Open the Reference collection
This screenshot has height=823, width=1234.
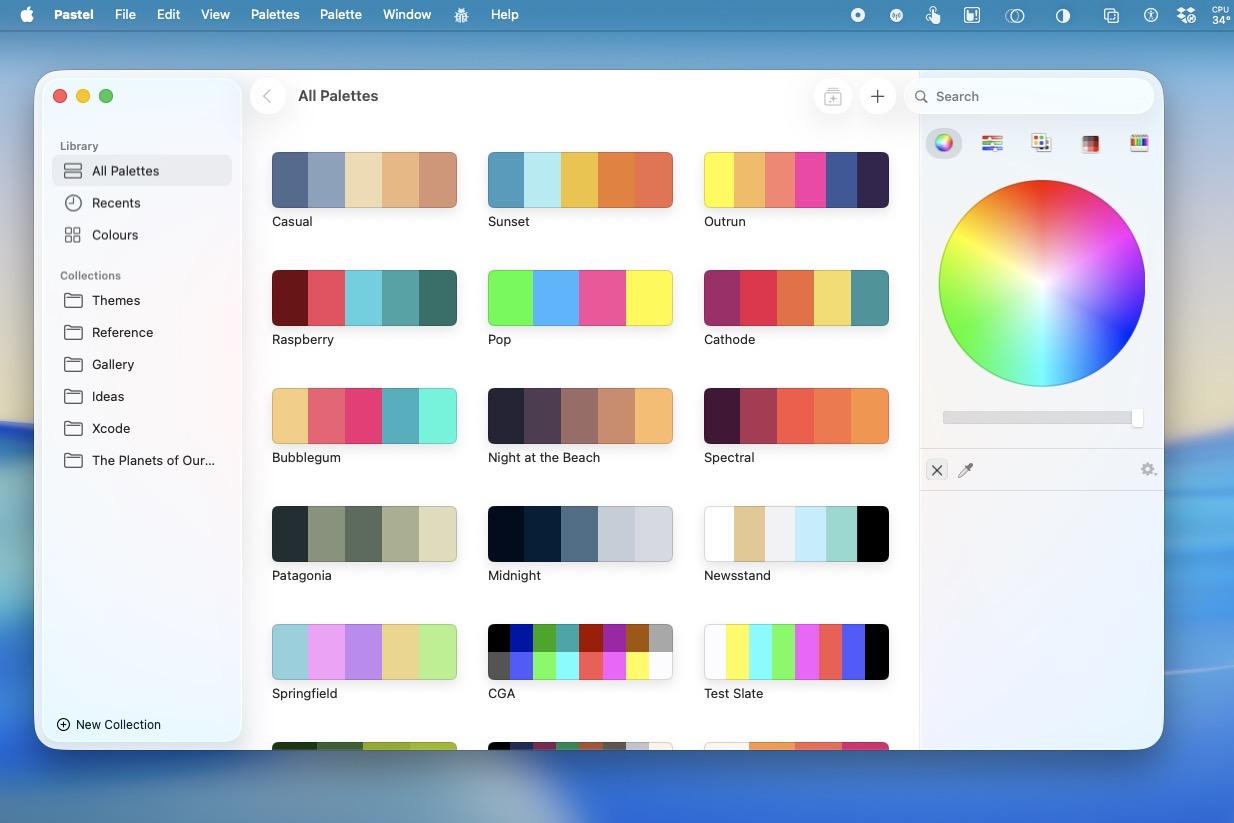[142, 332]
